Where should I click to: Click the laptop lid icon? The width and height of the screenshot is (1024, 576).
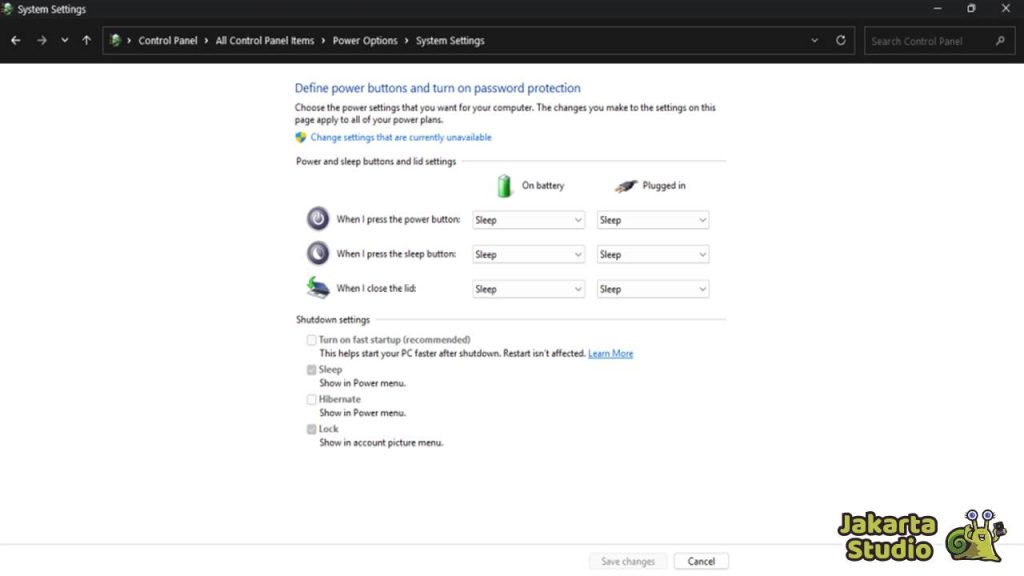[x=318, y=287]
